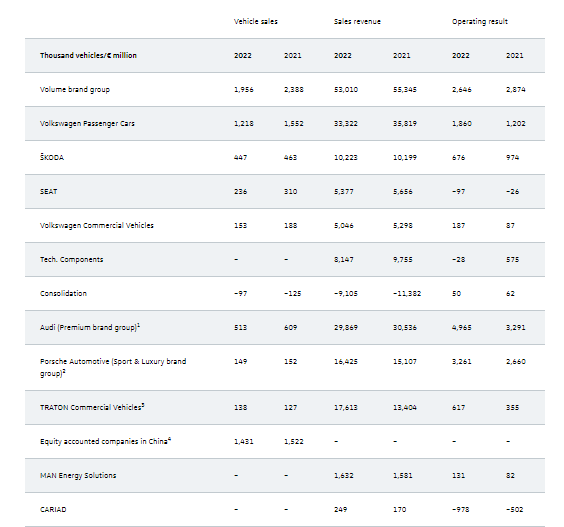Open footnote 3 next to TRATON Commercial Vehicles
The width and height of the screenshot is (564, 527).
click(143, 405)
